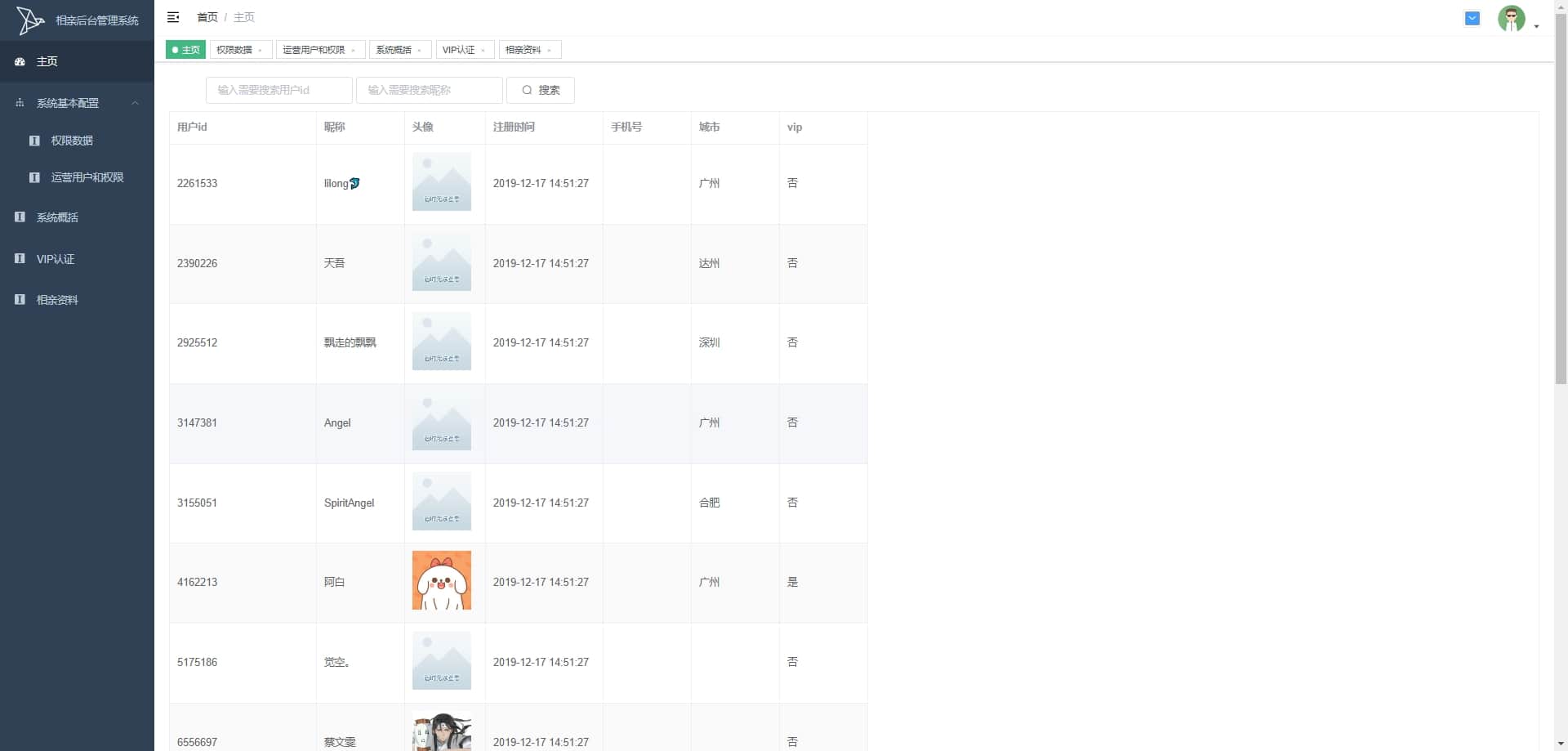Open 系统概括 in the sidebar
The width and height of the screenshot is (1568, 751).
[x=77, y=217]
